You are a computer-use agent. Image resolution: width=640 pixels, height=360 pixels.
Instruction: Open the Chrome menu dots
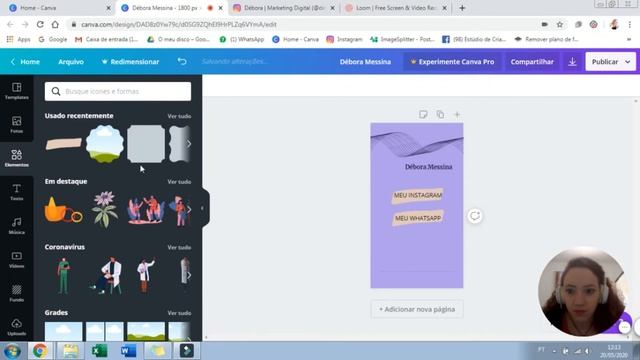coord(630,24)
